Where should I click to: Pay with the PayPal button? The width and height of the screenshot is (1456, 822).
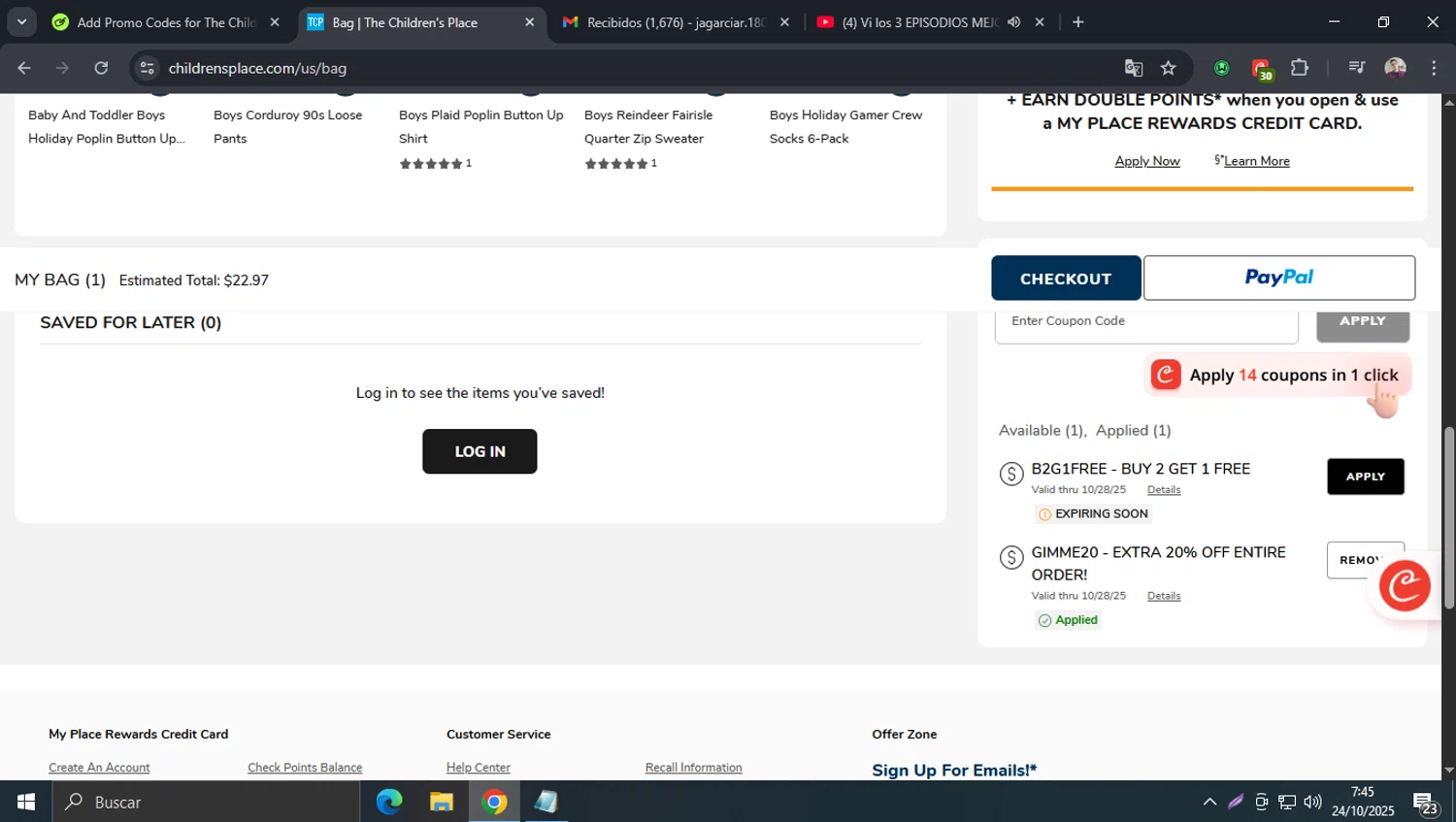1278,278
